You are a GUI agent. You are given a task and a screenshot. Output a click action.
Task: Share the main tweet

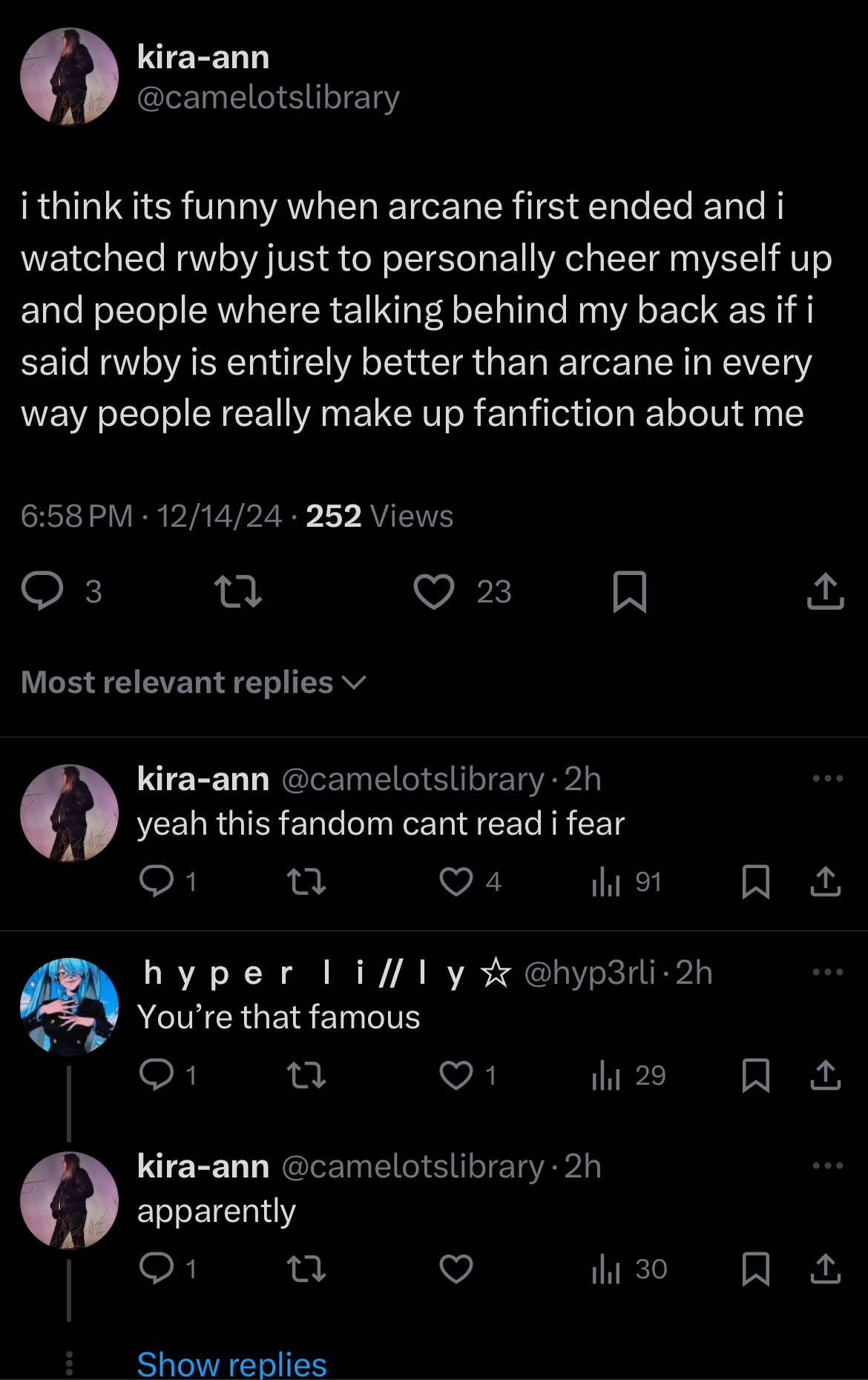point(825,592)
